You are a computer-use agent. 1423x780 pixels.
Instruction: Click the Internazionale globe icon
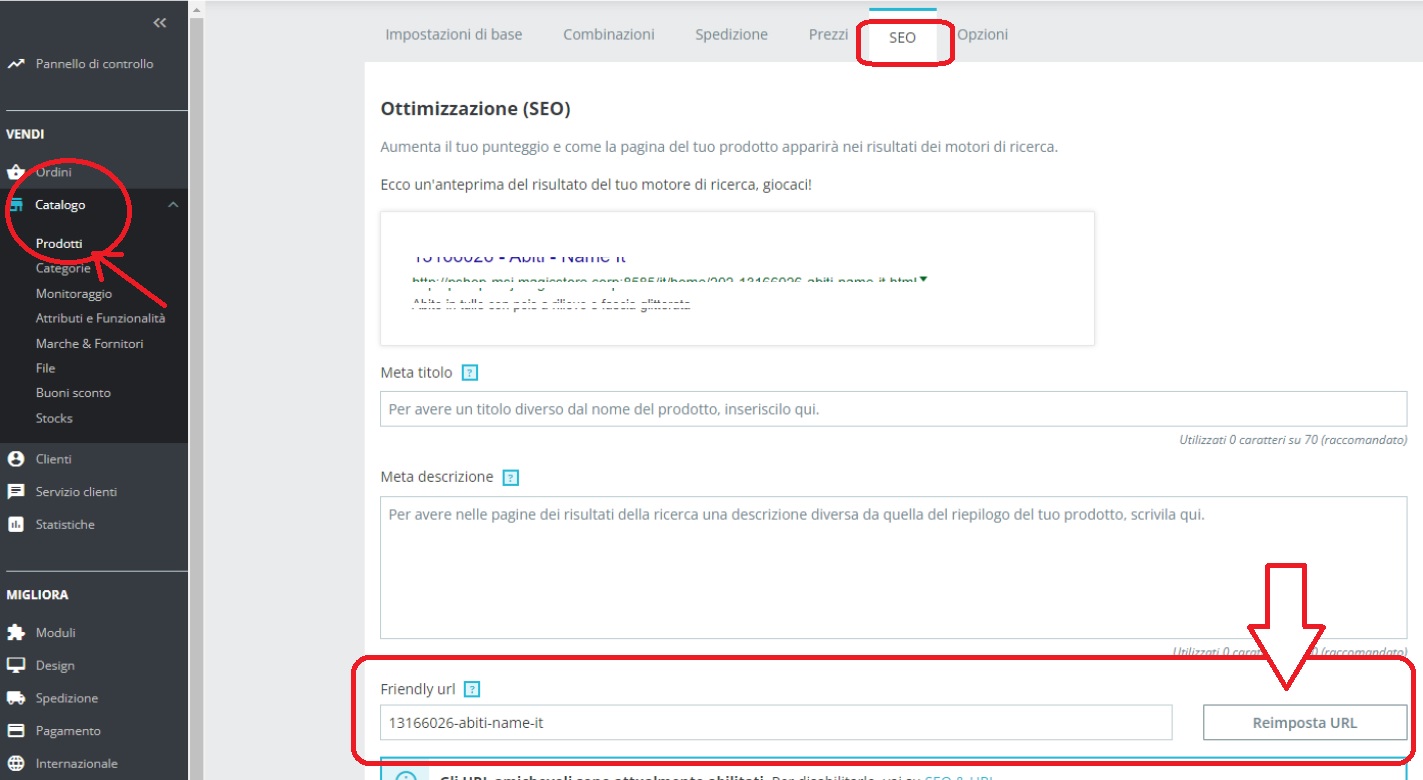coord(15,763)
